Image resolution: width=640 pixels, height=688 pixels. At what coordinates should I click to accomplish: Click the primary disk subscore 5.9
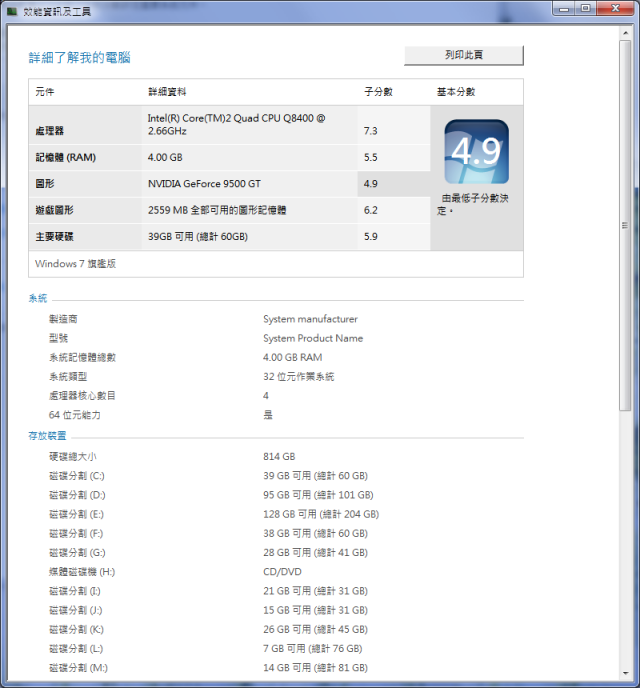pyautogui.click(x=370, y=236)
